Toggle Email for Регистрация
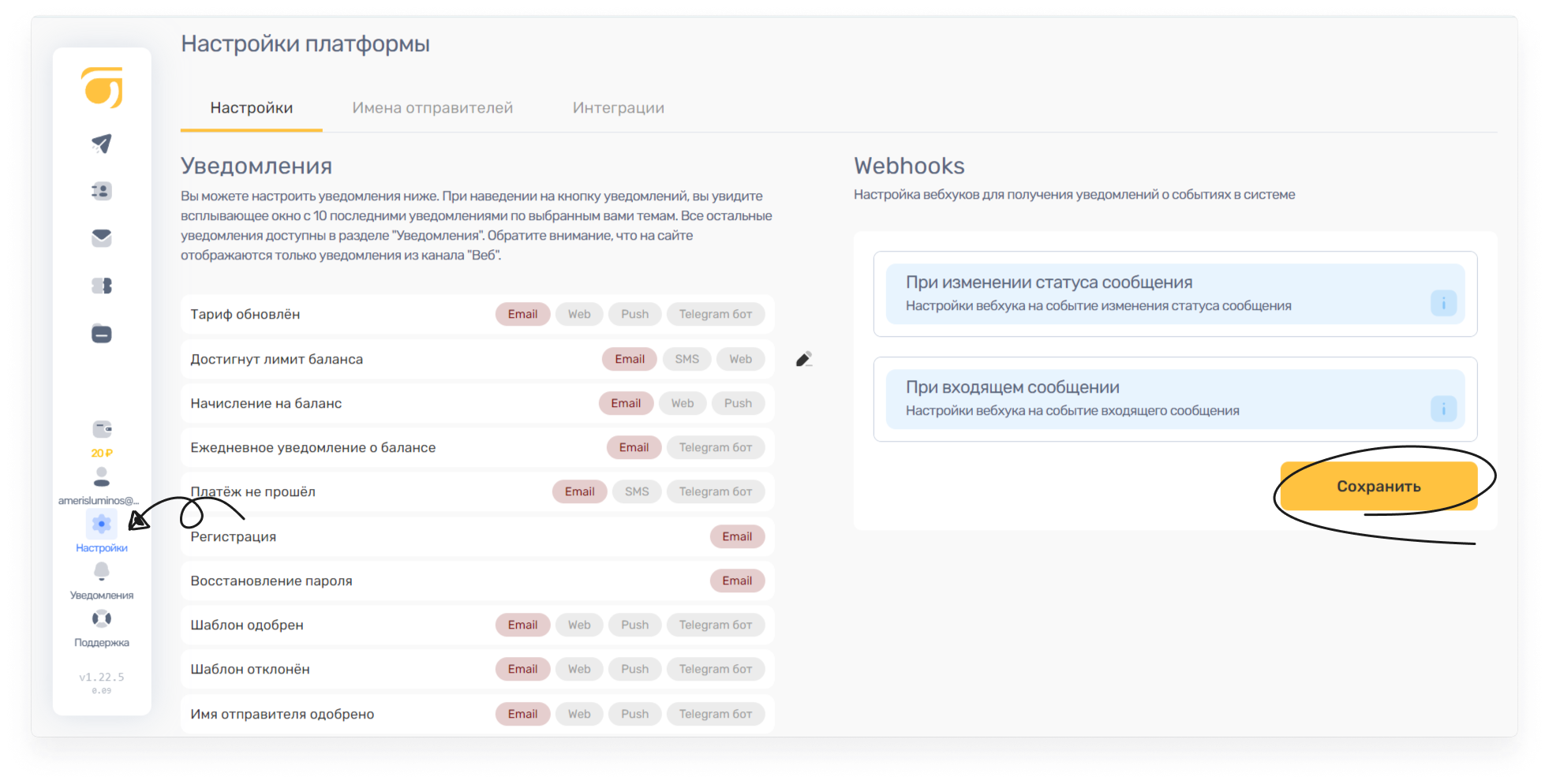 coord(737,536)
